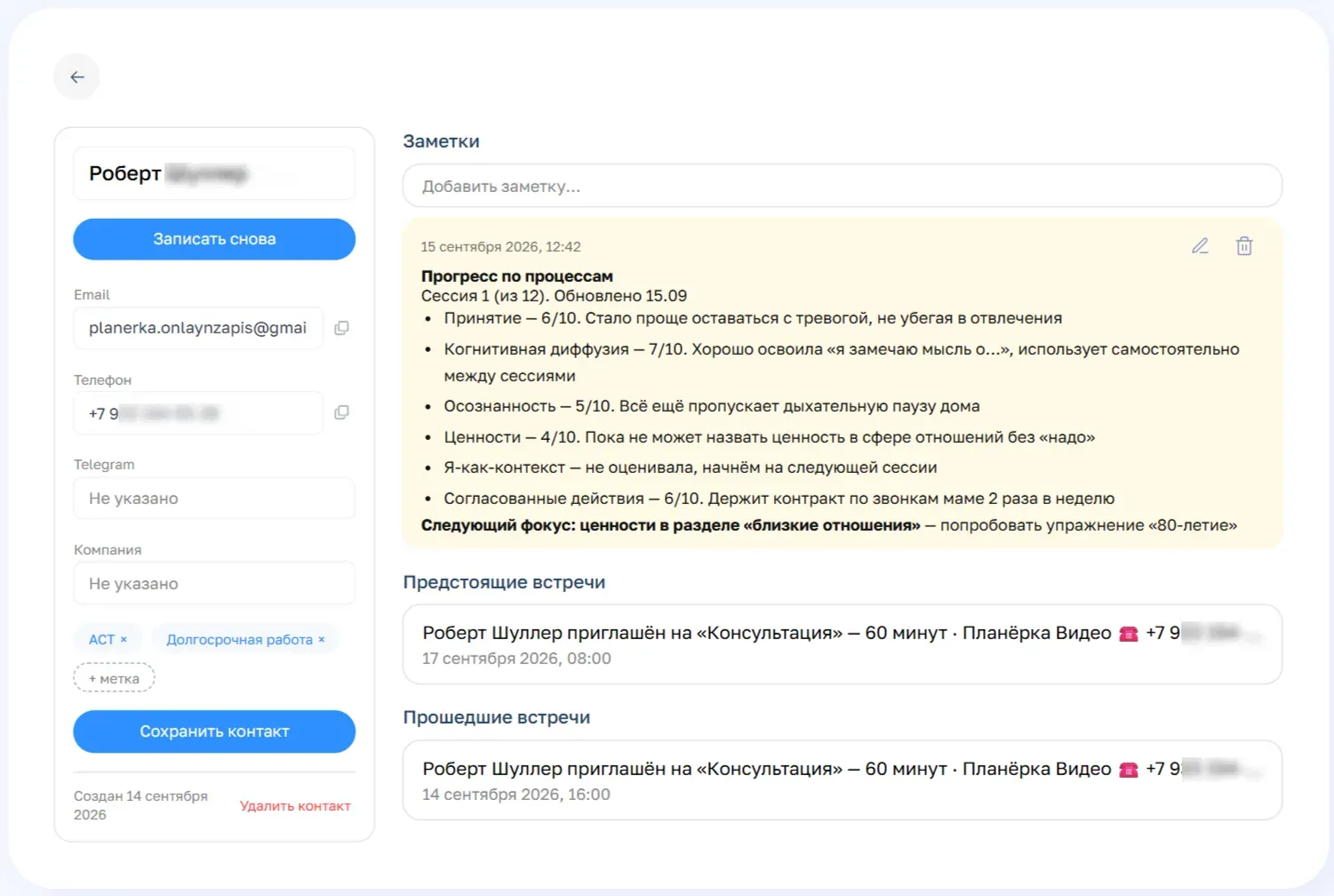Copy the phone number with copy icon

[x=341, y=412]
